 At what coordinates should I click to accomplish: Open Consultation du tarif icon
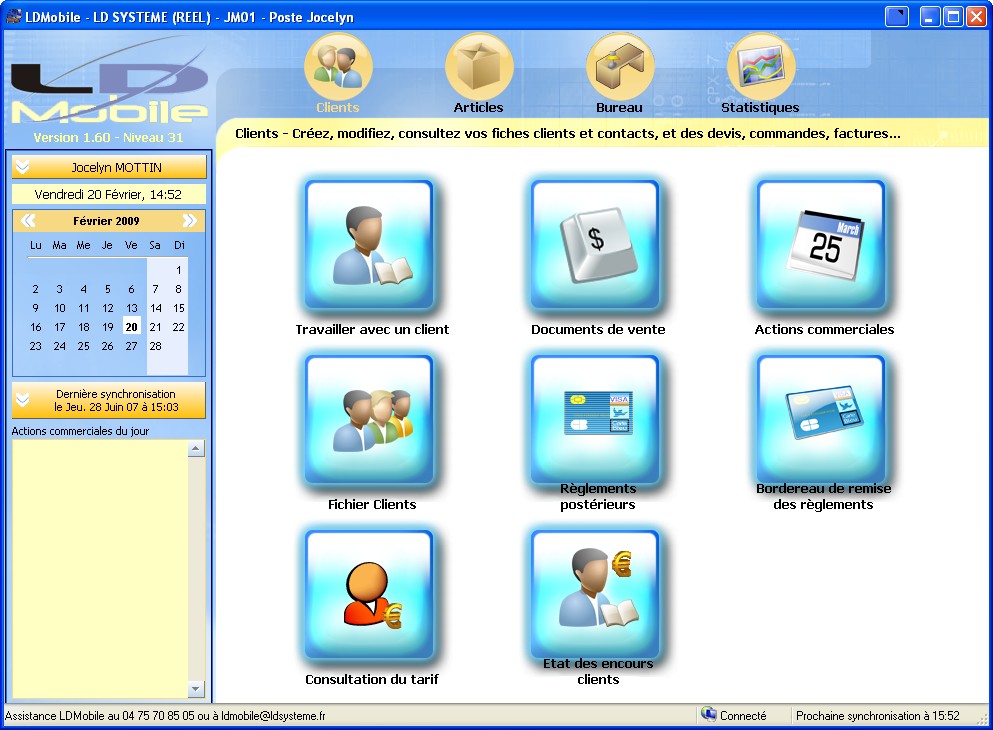[369, 595]
